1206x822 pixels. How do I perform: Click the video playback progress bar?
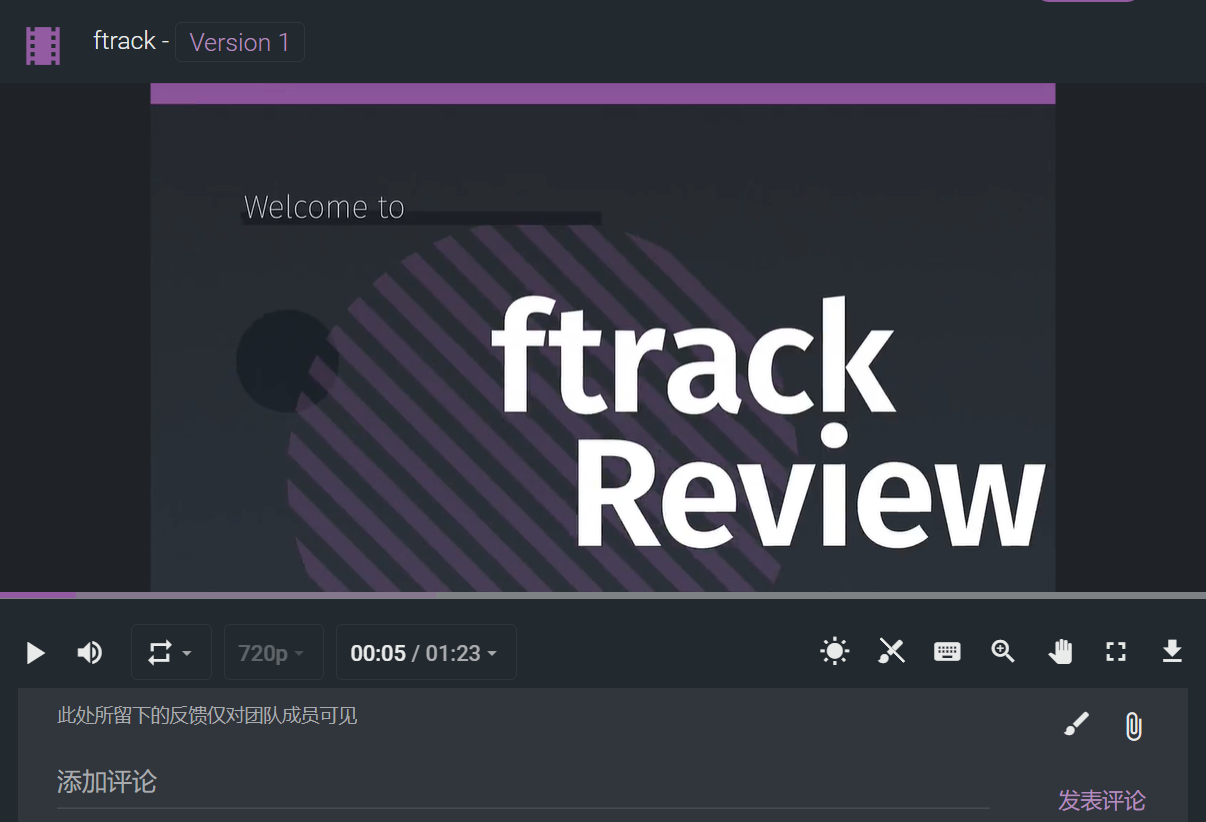[602, 595]
